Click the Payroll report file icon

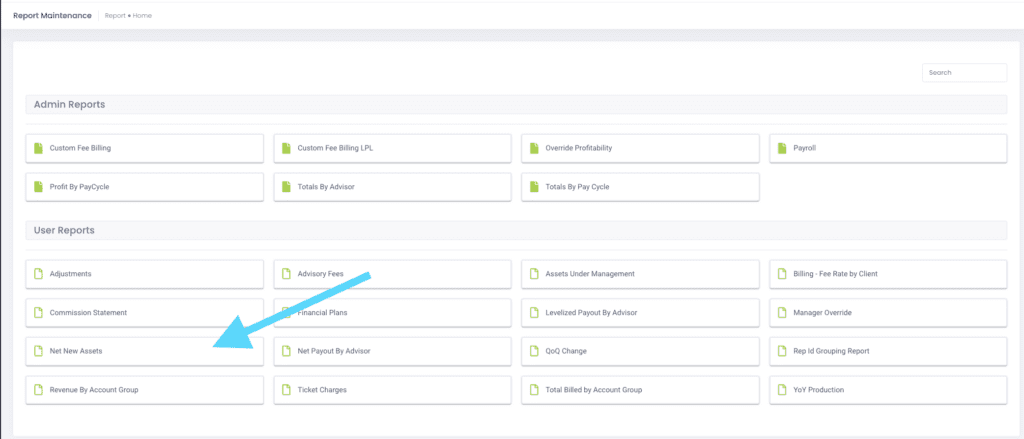tap(782, 148)
